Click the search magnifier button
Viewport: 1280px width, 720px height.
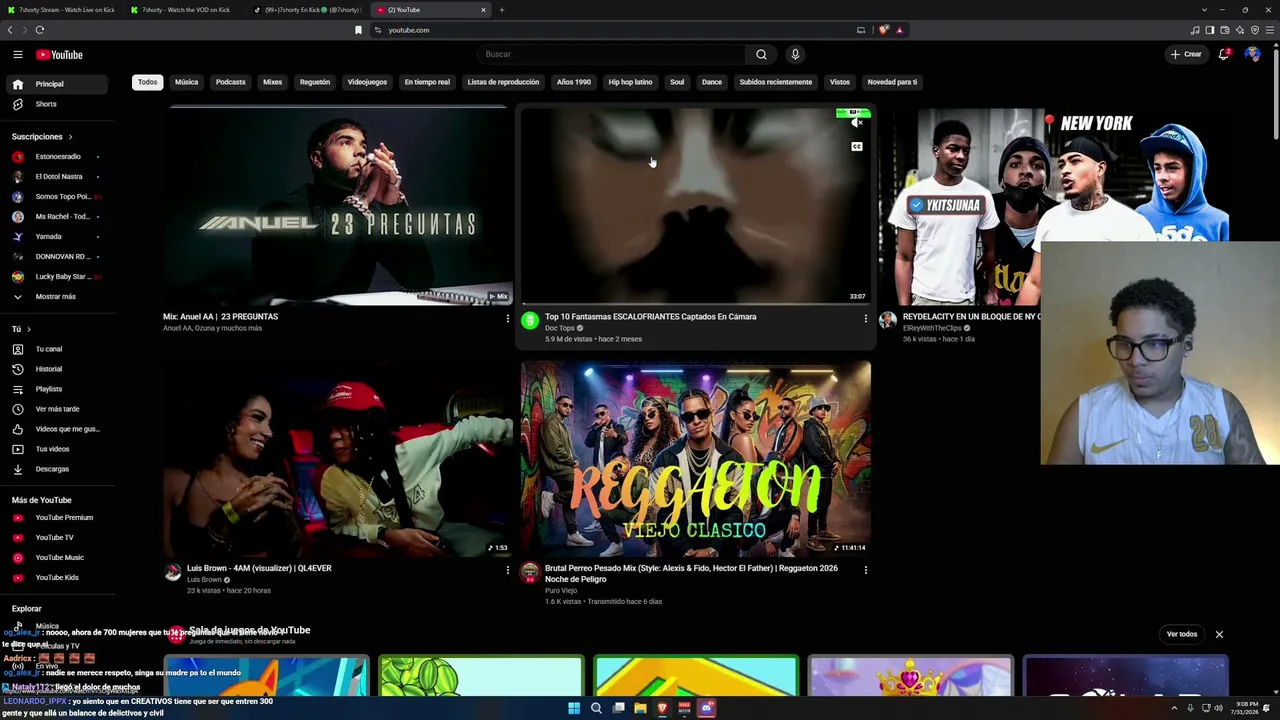tap(761, 54)
